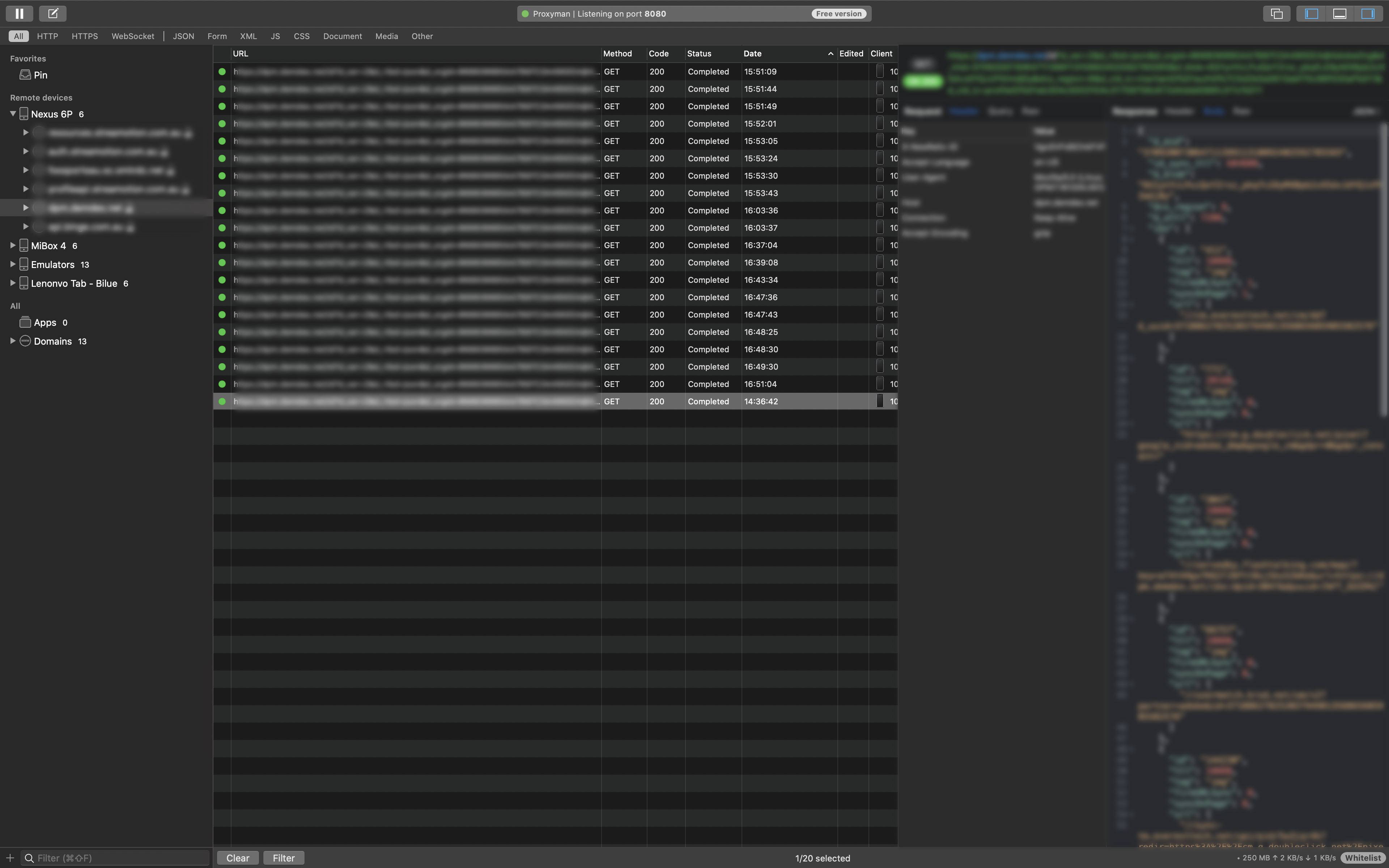
Task: Click the Apps folder icon in sidebar
Action: tap(25, 322)
